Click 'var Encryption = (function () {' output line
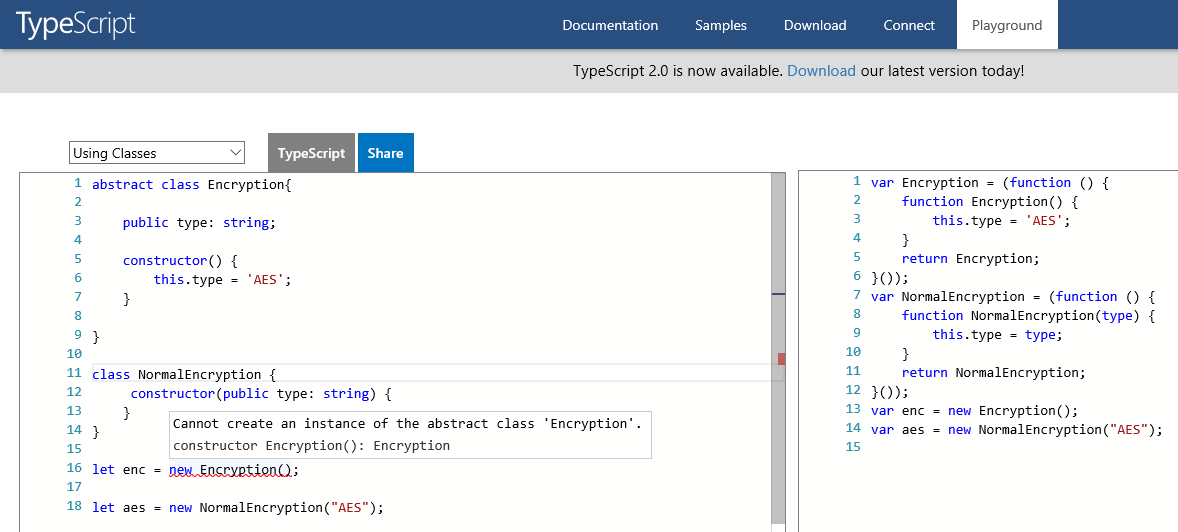Viewport: 1178px width, 532px height. click(x=989, y=183)
